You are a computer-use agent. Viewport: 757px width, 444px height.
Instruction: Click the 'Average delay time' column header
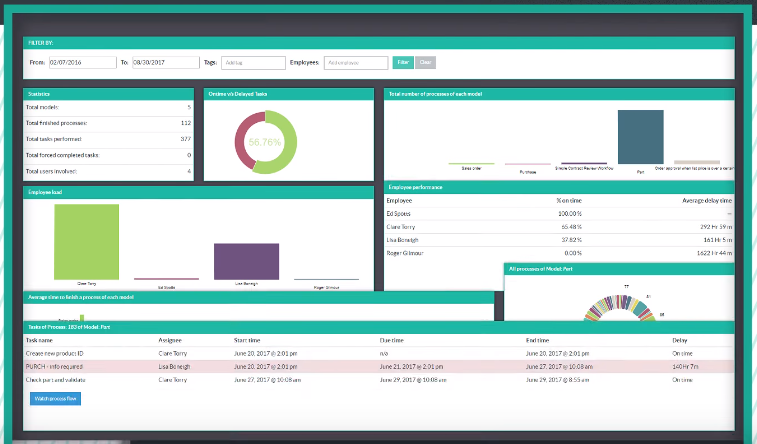[x=707, y=201]
